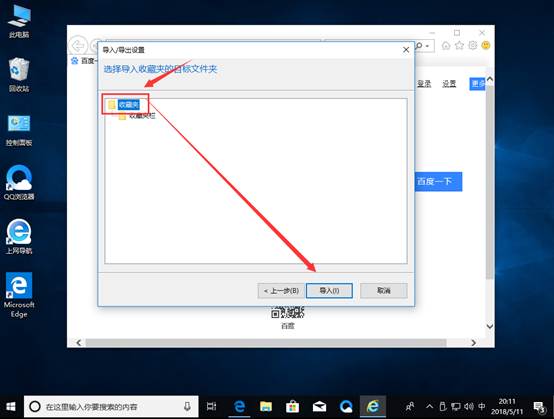
Task: Open Task View on taskbar
Action: pos(211,407)
